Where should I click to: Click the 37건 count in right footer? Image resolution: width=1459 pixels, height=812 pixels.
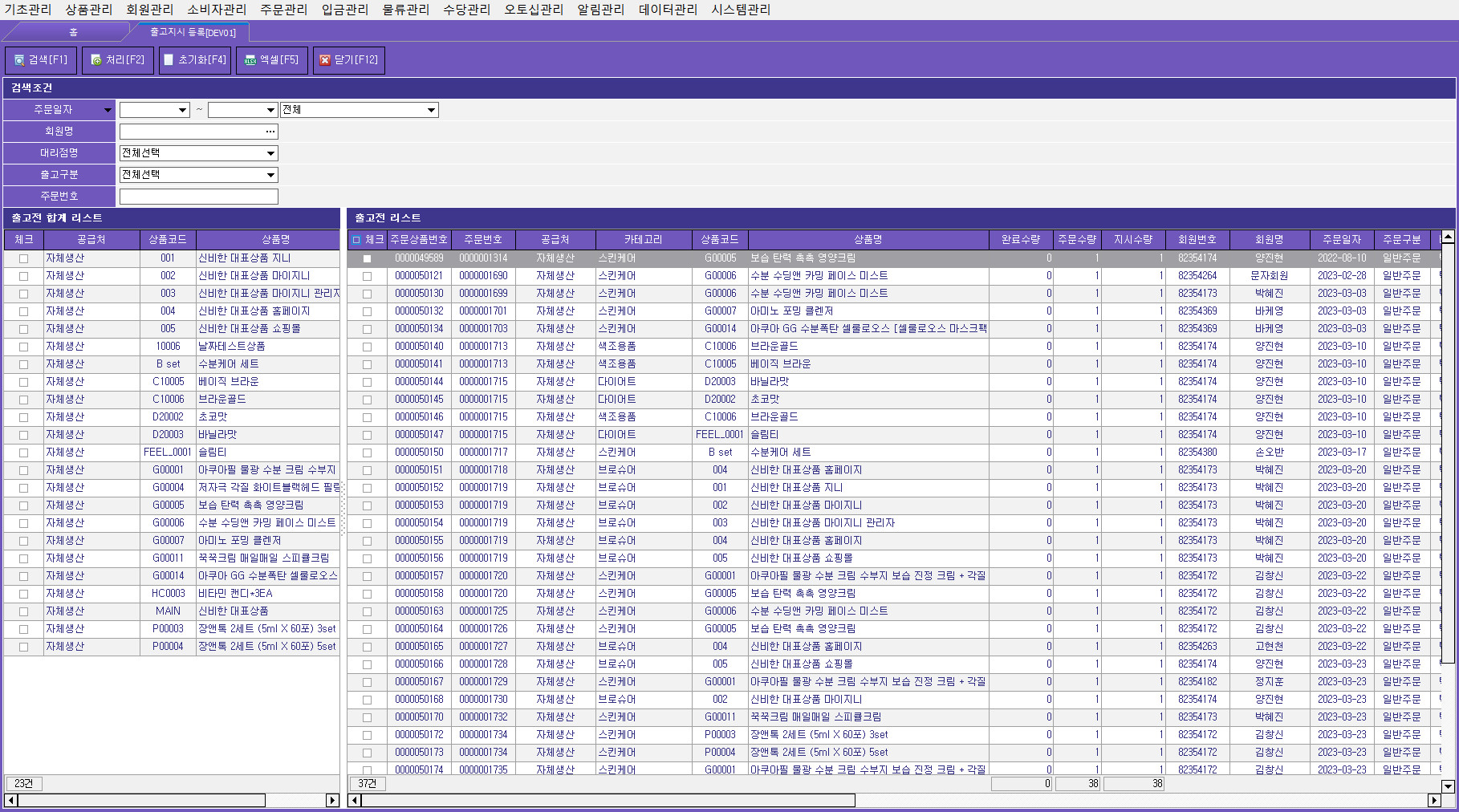[x=368, y=784]
